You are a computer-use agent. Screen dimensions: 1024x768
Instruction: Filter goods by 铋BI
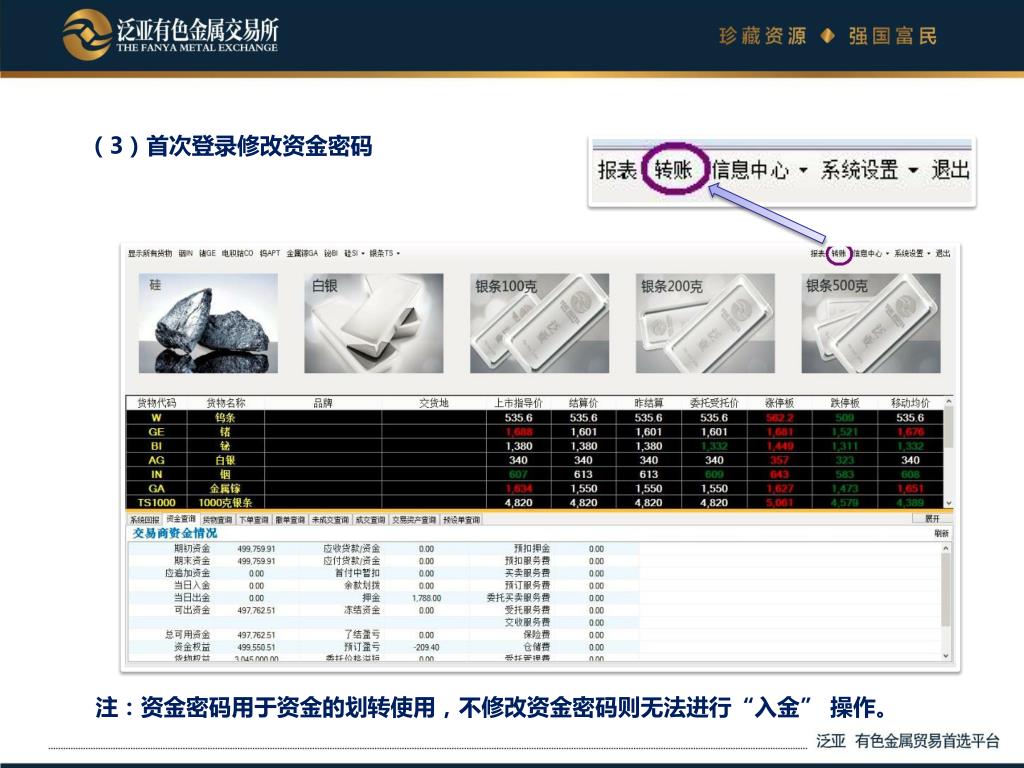[x=331, y=253]
